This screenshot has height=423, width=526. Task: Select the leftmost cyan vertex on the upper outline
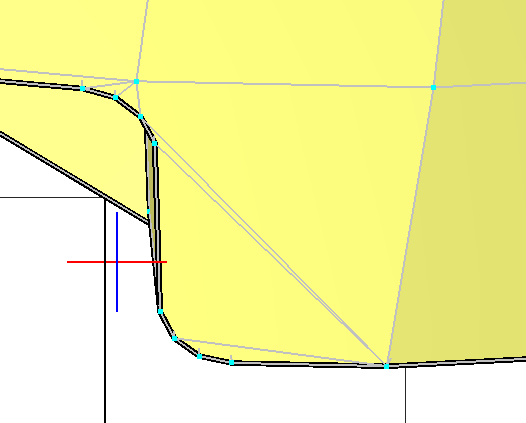[83, 89]
